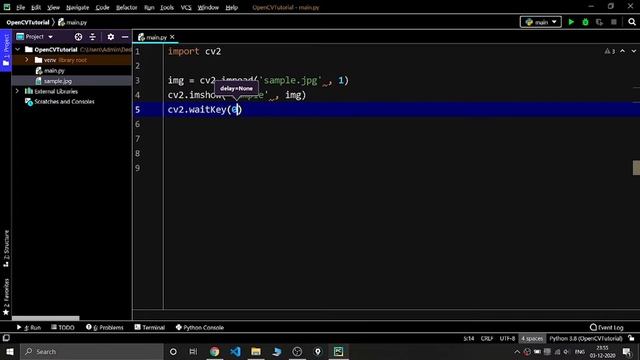Screen dimensions: 640x360
Task: Collapse all icon in Project panel header
Action: click(x=93, y=37)
